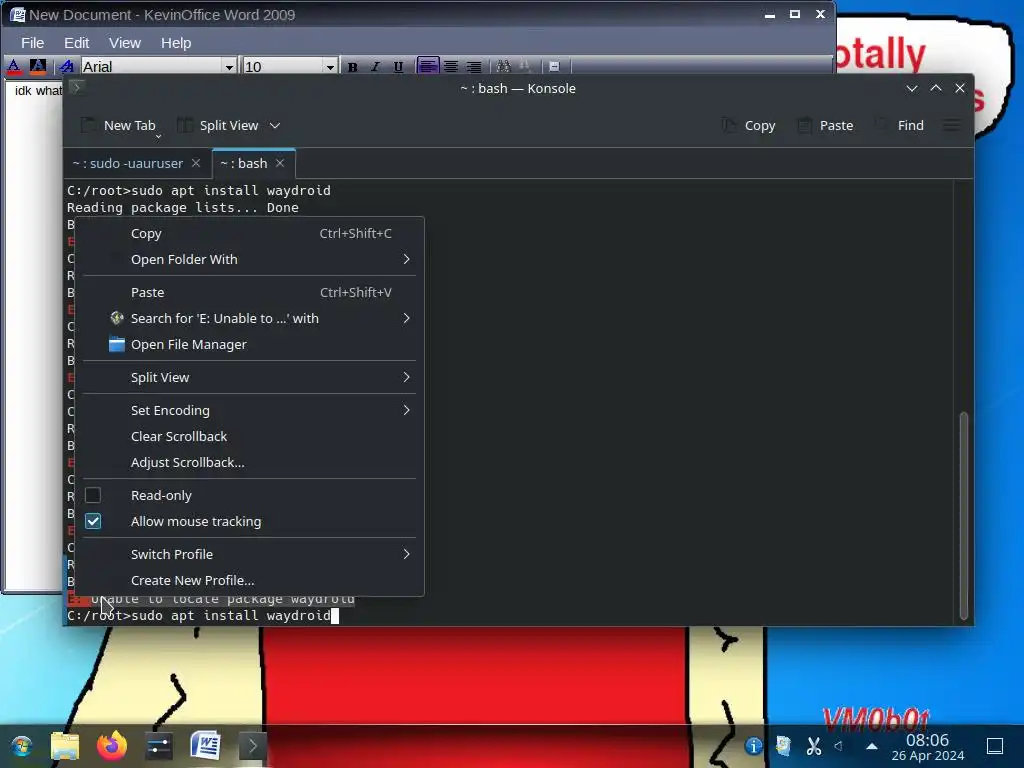
Task: Expand Set Encoding submenu
Action: coord(249,410)
